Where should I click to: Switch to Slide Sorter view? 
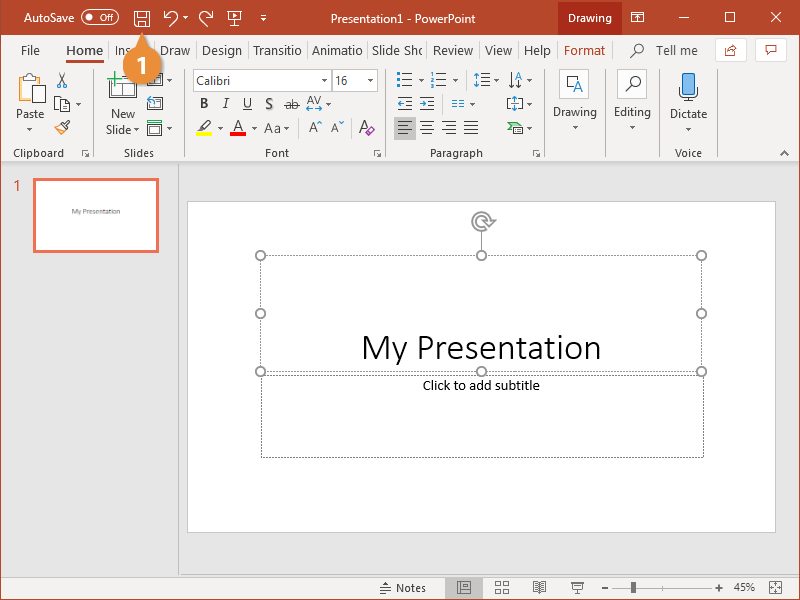click(x=502, y=588)
